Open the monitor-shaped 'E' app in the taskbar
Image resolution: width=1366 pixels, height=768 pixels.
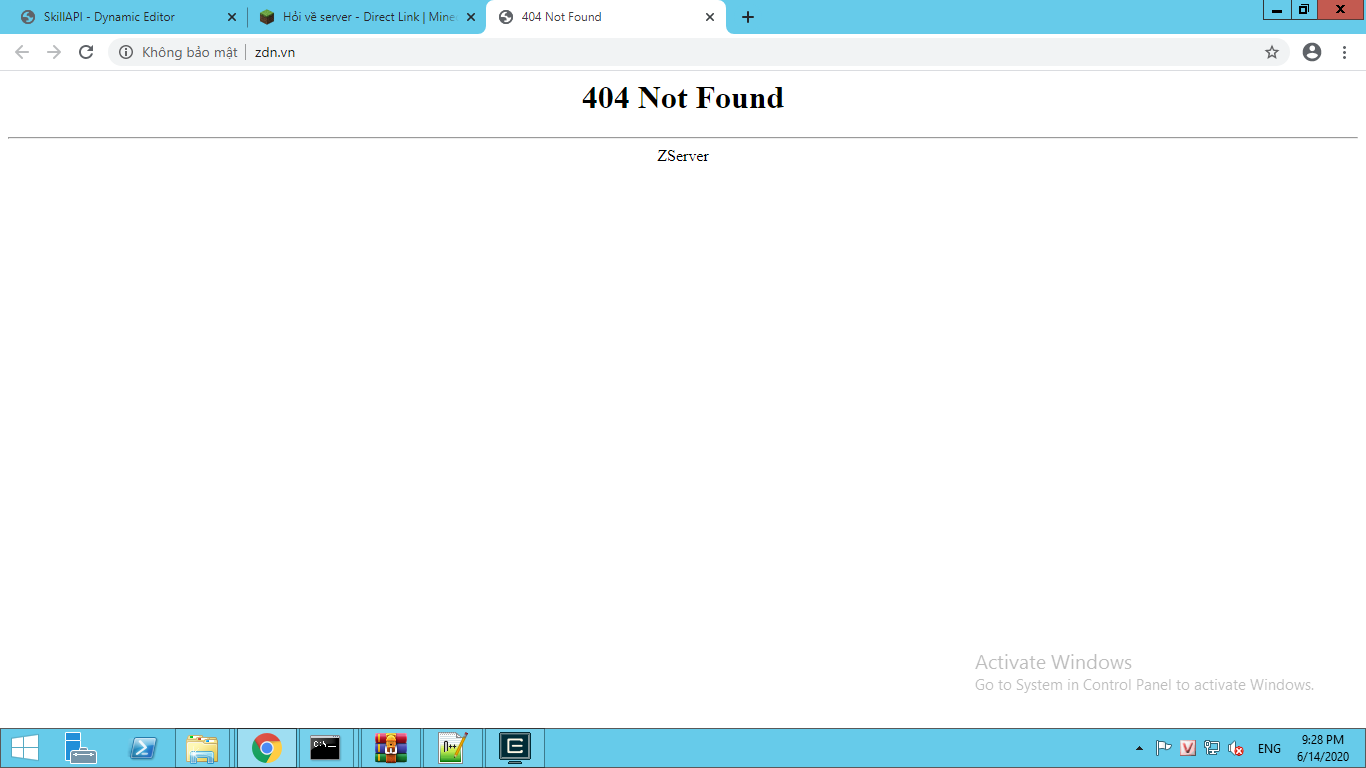(x=515, y=748)
